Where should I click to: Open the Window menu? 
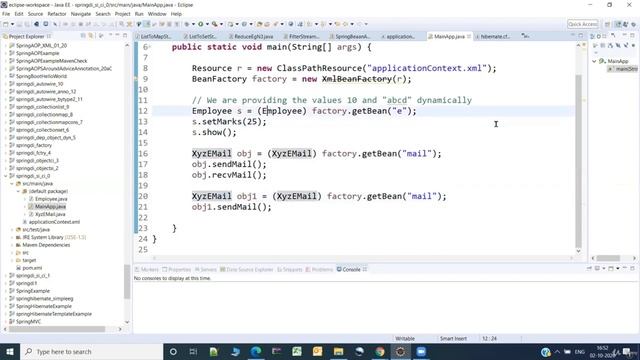click(157, 14)
